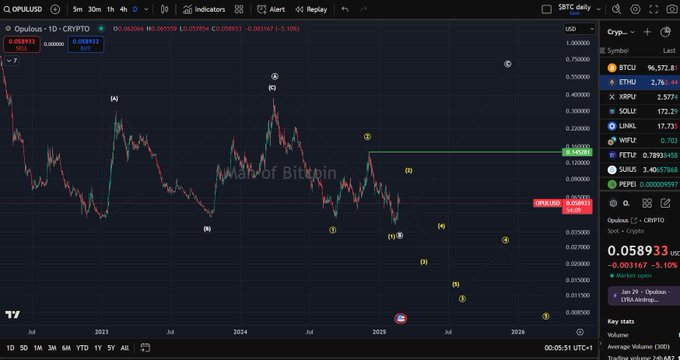Select the 30m timeframe

94,9
